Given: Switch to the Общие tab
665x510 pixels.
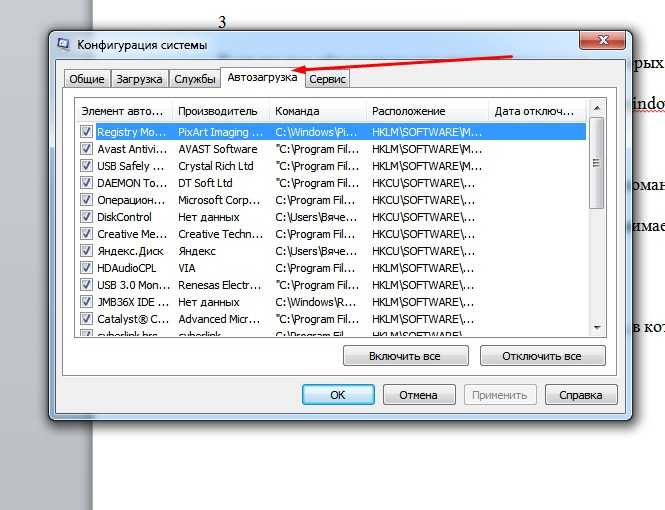Looking at the screenshot, I should [87, 79].
